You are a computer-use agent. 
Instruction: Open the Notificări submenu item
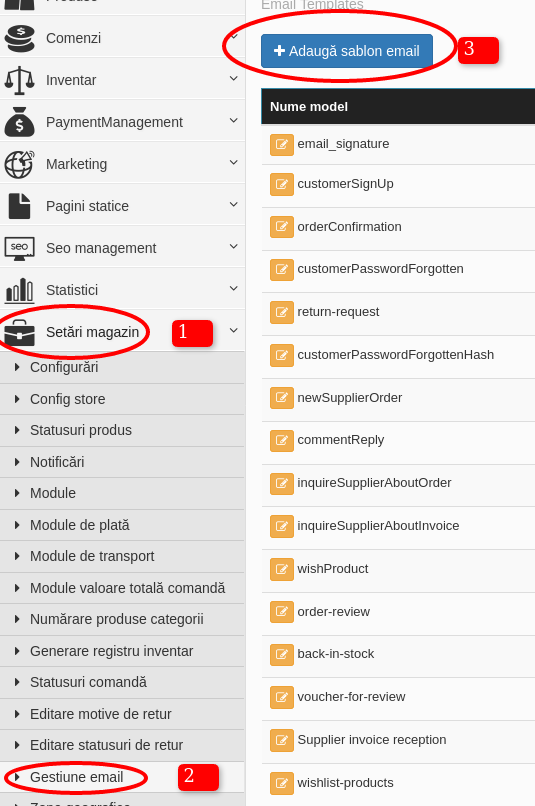coord(122,462)
